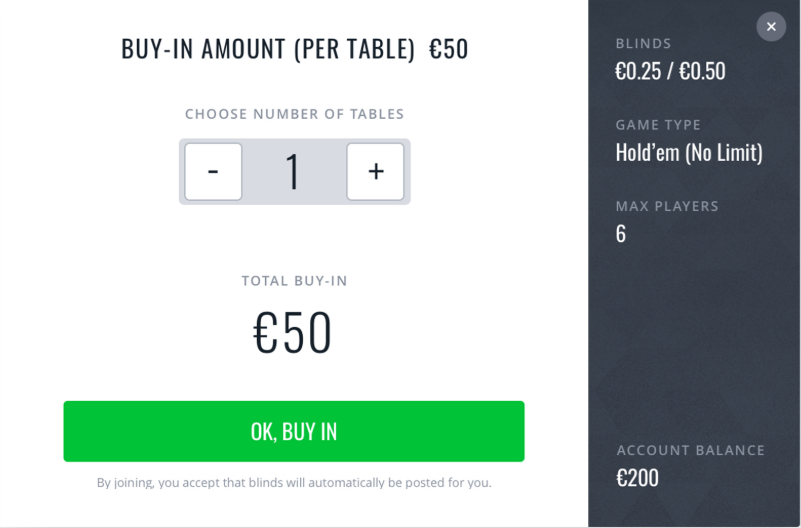Click the Hold'em (No Limit) game type text
This screenshot has height=528, width=801.
689,152
